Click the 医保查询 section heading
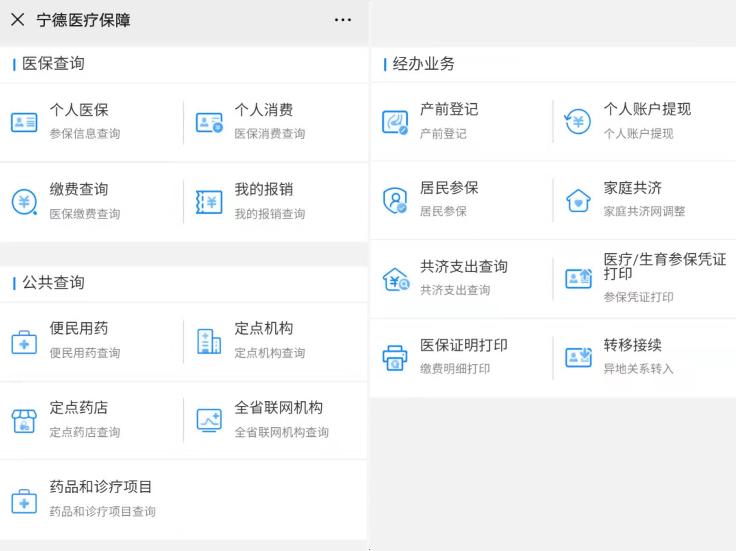The width and height of the screenshot is (736, 551). coord(53,63)
